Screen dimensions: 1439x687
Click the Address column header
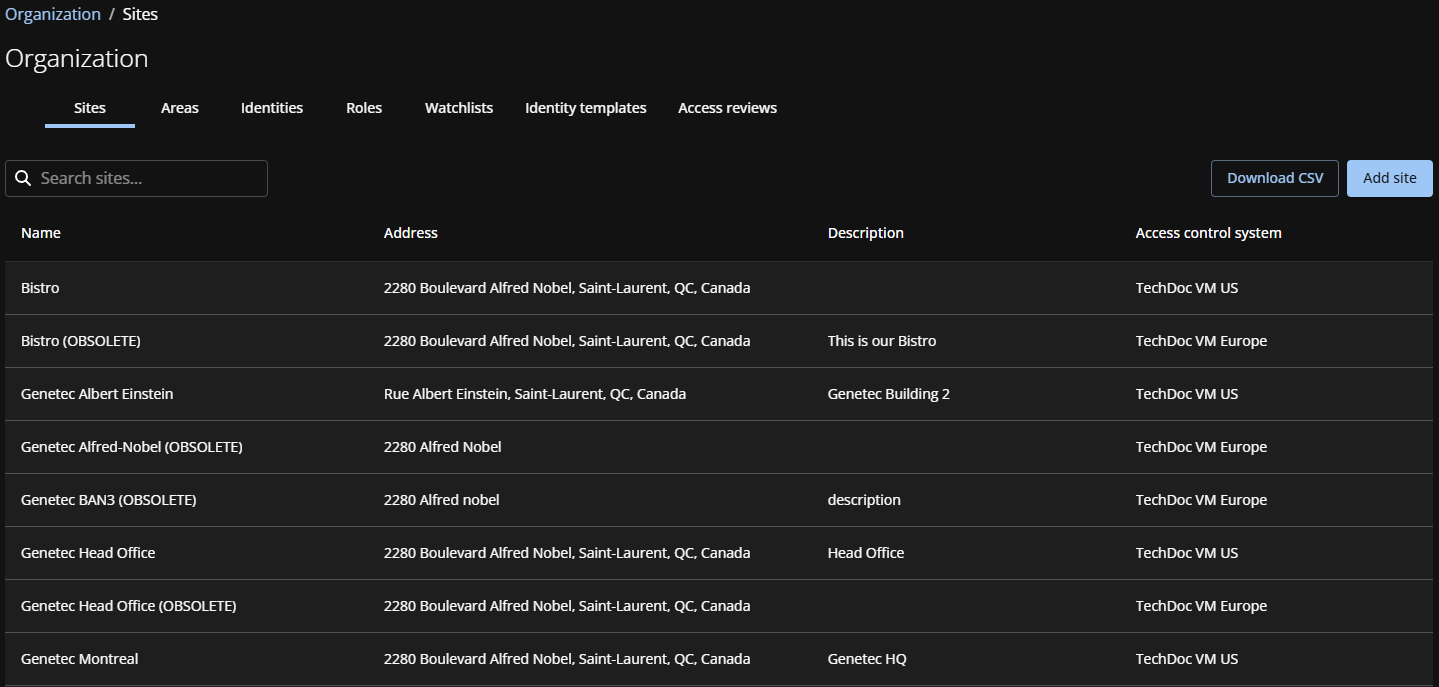[x=410, y=232]
